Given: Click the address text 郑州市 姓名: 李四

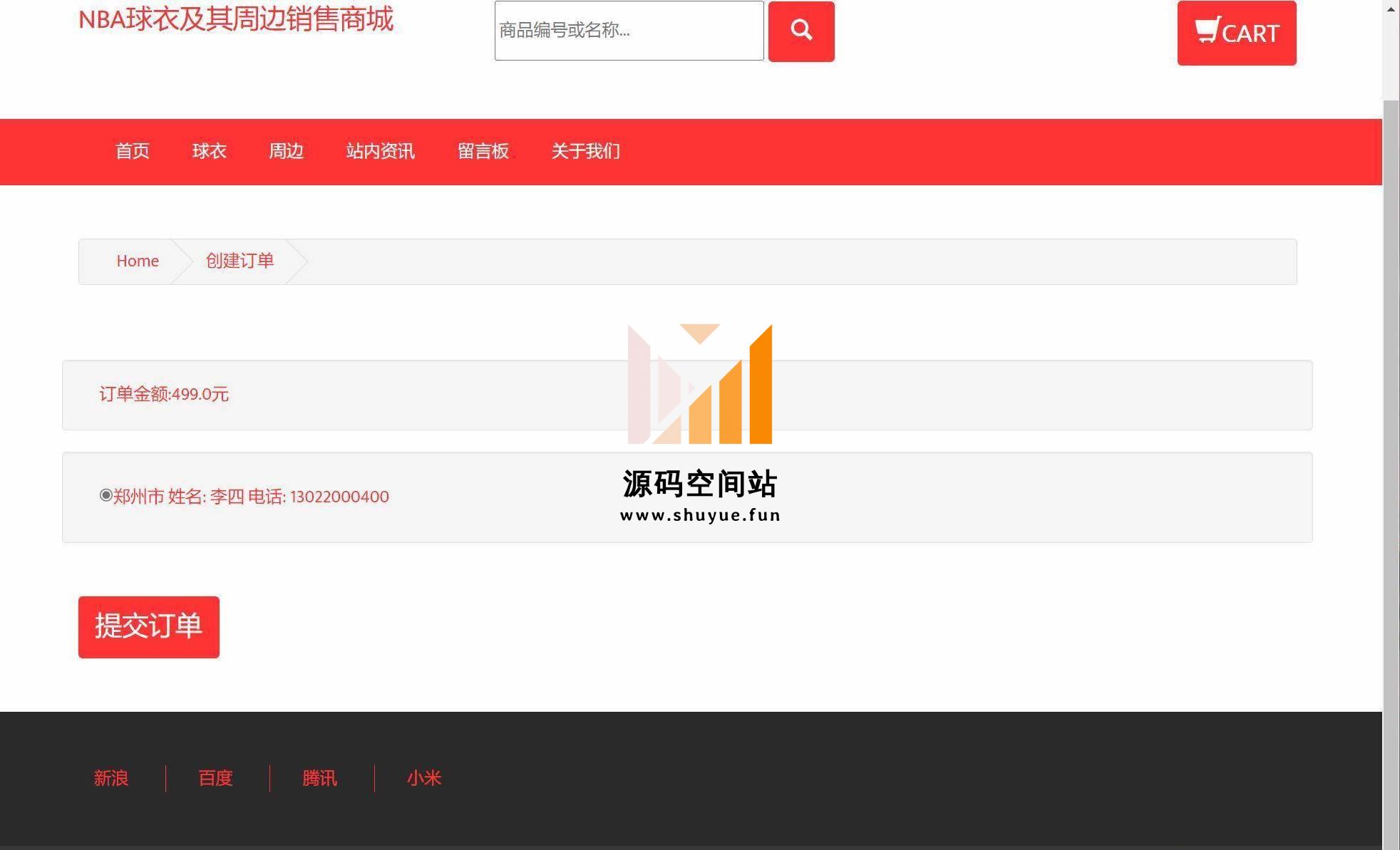Looking at the screenshot, I should tap(178, 497).
